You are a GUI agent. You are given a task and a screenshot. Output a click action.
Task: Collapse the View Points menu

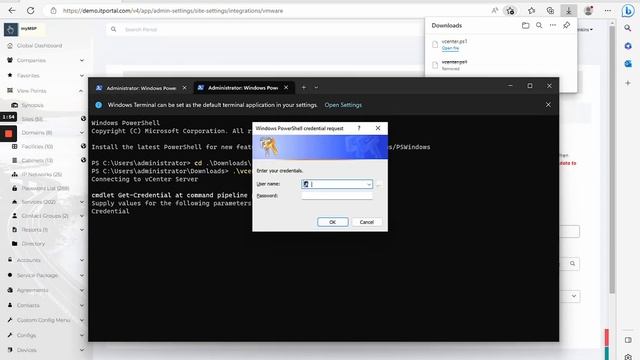pyautogui.click(x=81, y=91)
